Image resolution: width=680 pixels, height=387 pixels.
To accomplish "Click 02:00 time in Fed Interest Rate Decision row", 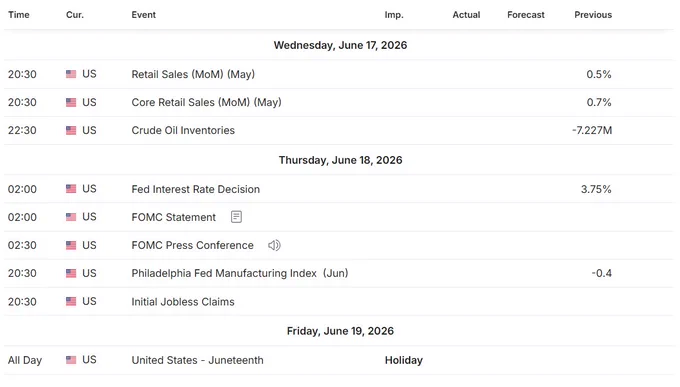I will 22,189.
